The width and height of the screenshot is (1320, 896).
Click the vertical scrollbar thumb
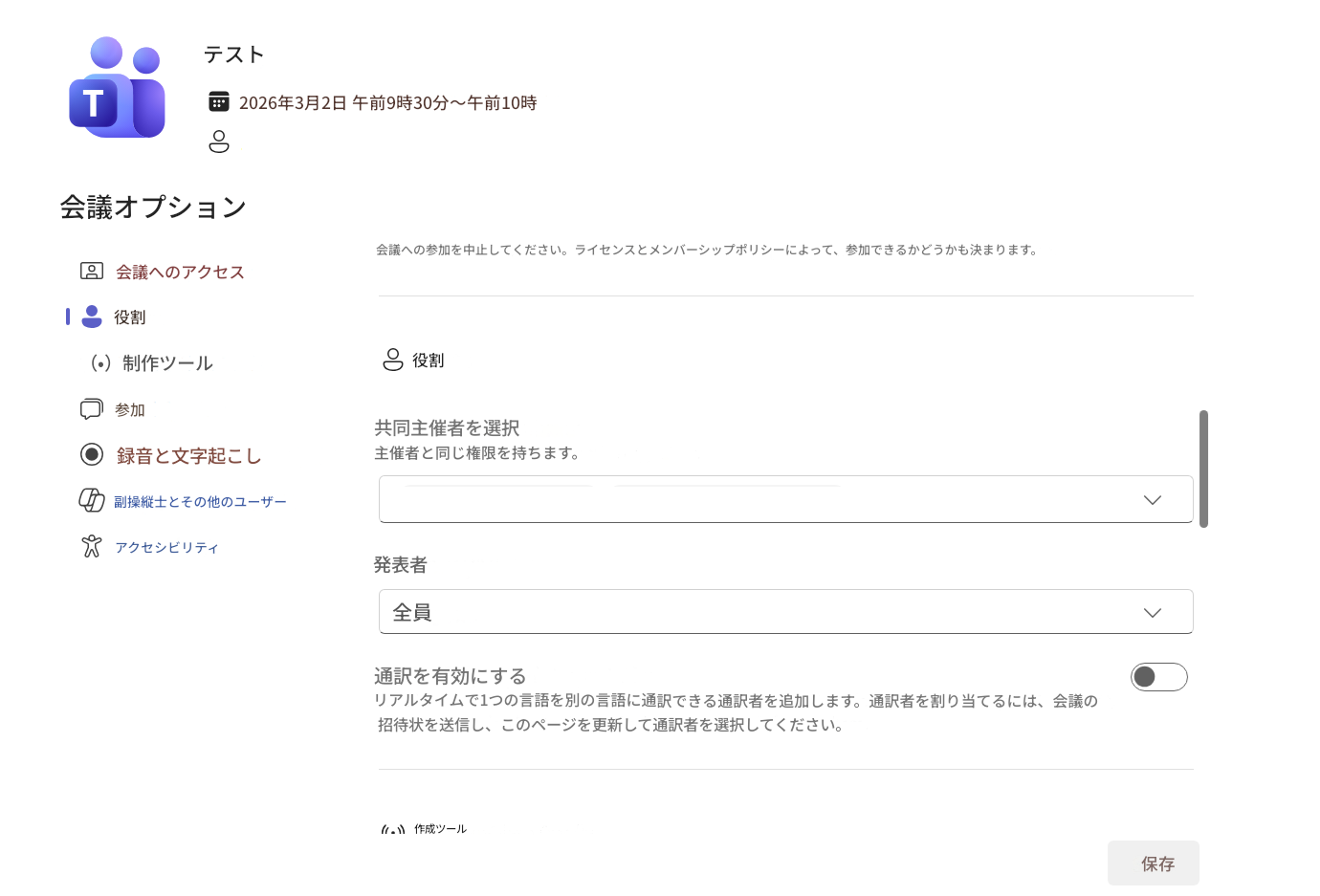click(1203, 469)
